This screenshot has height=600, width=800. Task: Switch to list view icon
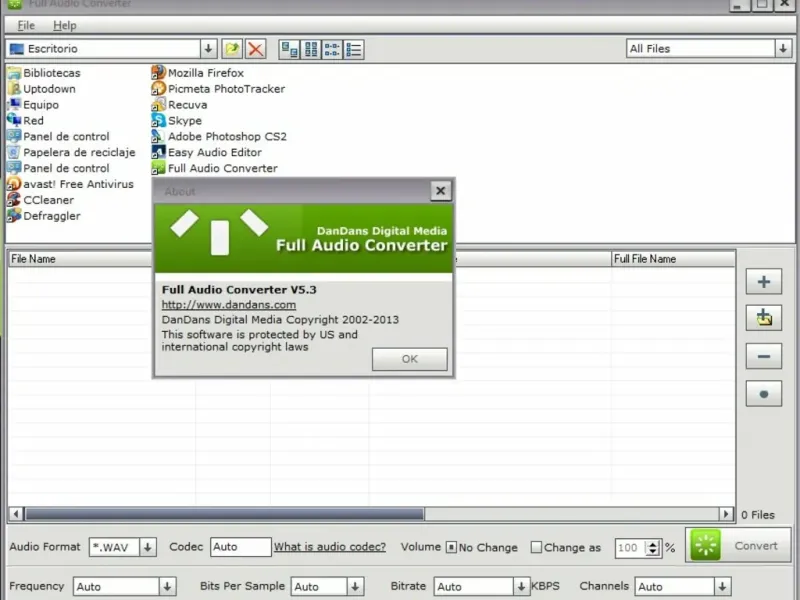(332, 49)
